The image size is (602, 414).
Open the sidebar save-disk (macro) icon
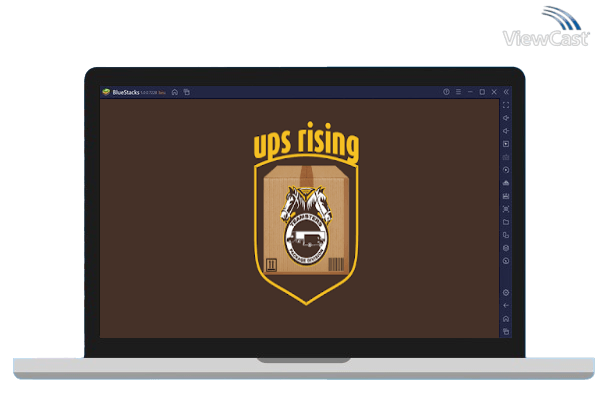tap(506, 196)
